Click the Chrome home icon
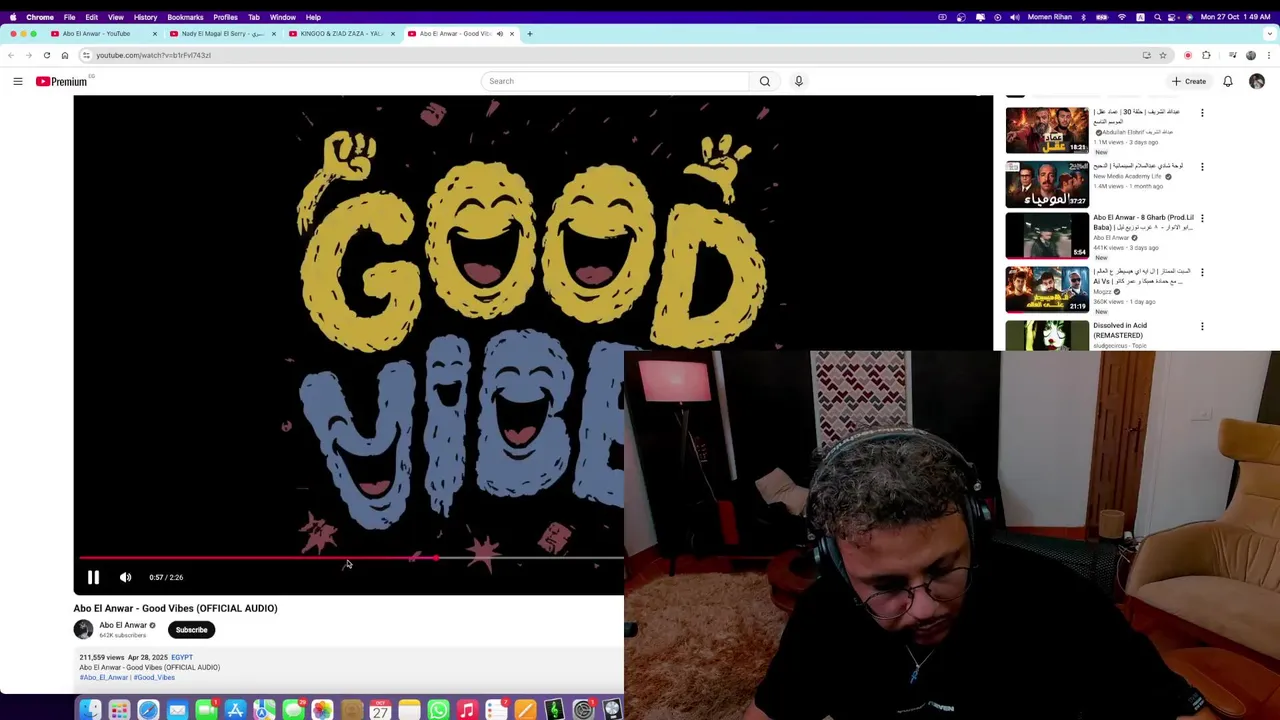 64,55
